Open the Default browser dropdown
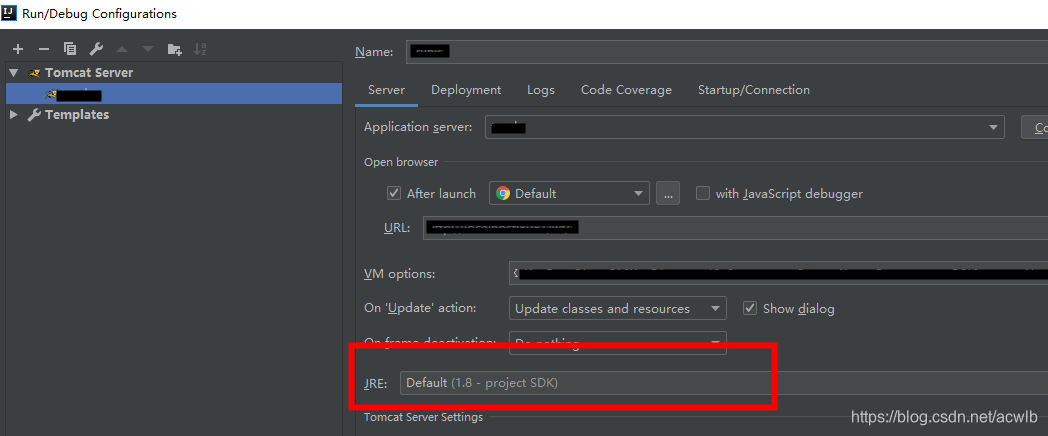Screen dimensions: 1048x436 point(569,193)
